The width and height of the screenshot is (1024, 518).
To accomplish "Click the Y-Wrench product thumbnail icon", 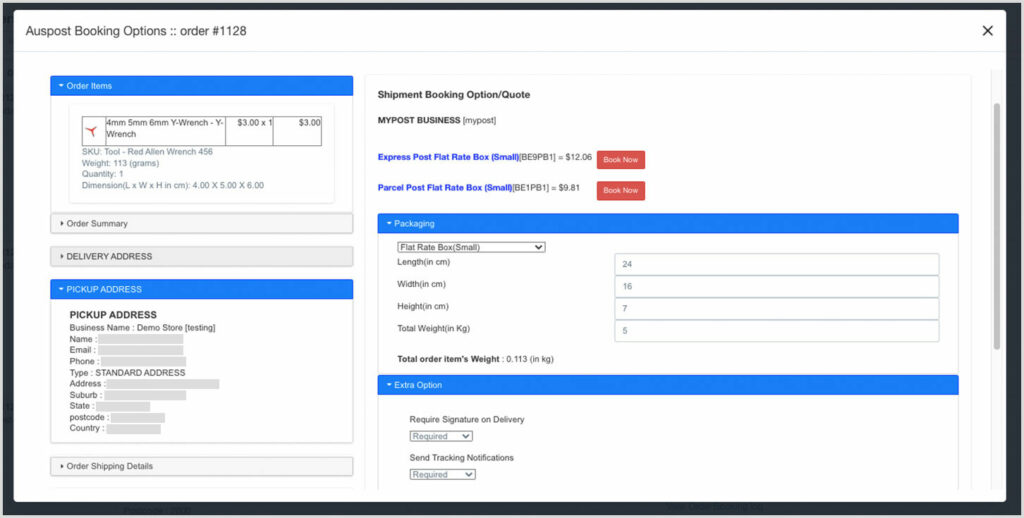I will pyautogui.click(x=92, y=131).
